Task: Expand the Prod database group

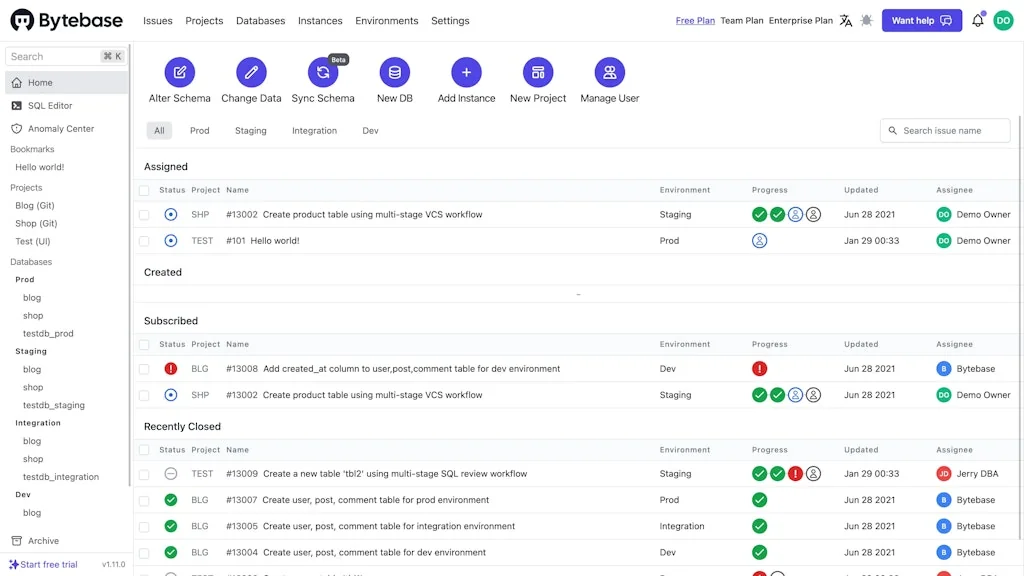Action: point(24,279)
